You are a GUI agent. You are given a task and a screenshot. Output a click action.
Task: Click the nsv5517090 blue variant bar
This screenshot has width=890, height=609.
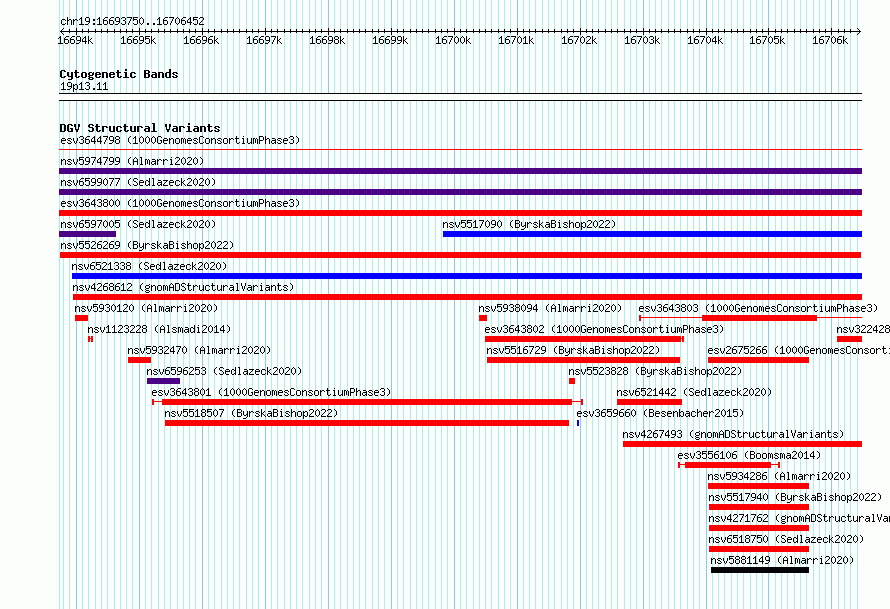[652, 234]
